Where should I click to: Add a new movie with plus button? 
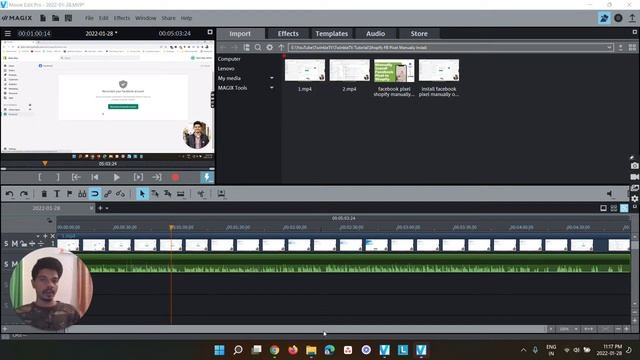pos(100,208)
